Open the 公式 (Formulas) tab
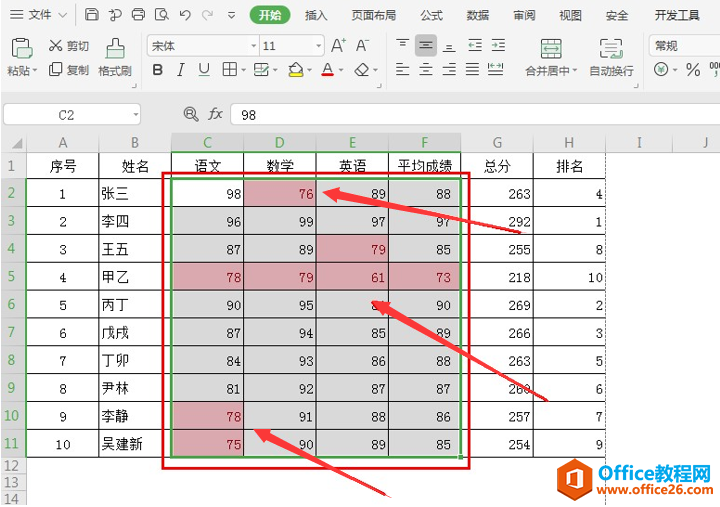Viewport: 720px width, 507px height. point(431,15)
